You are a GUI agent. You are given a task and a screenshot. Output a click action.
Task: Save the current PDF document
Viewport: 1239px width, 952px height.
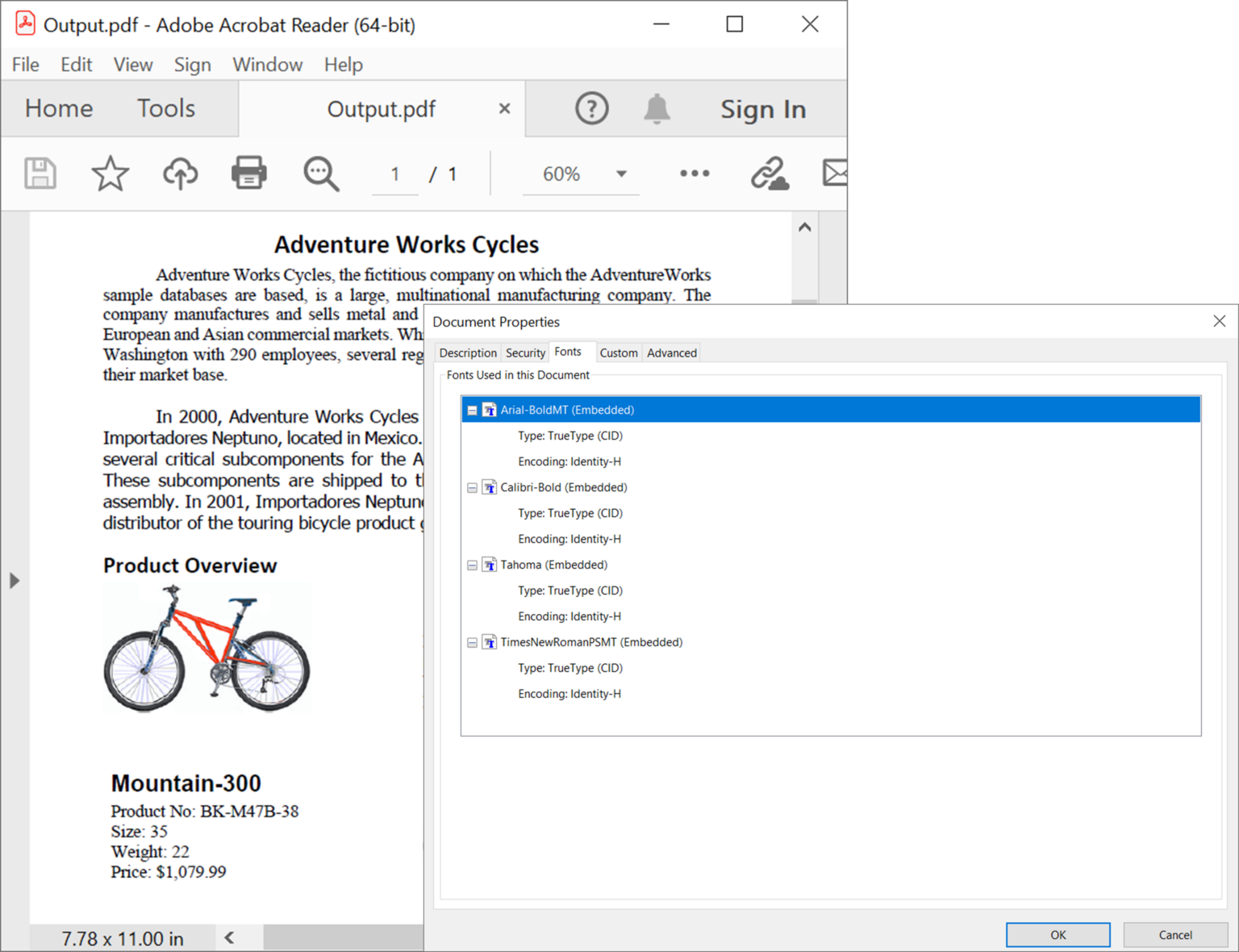[38, 173]
